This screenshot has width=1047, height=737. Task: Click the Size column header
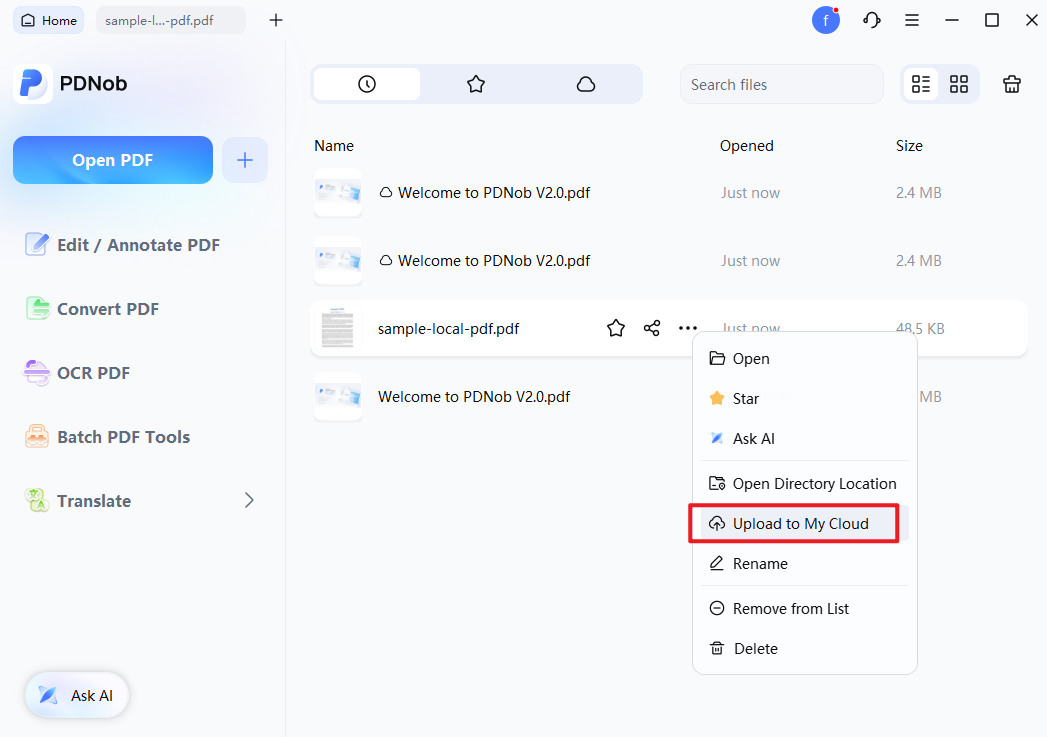[x=909, y=146]
